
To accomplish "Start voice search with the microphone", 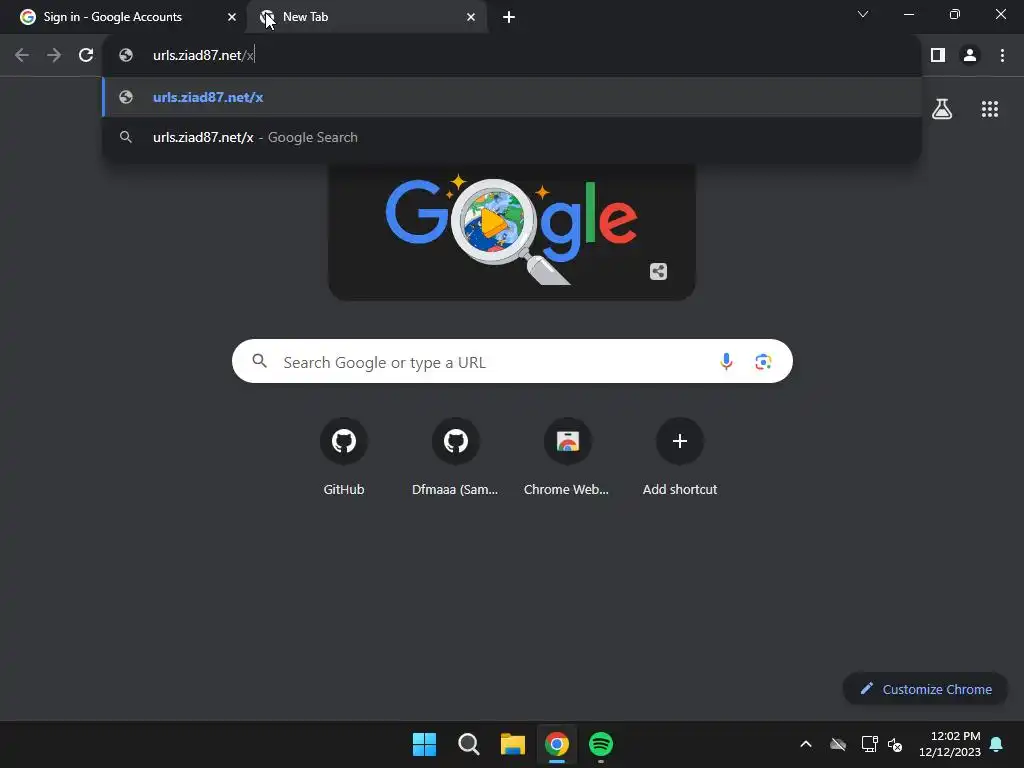I will click(x=726, y=361).
